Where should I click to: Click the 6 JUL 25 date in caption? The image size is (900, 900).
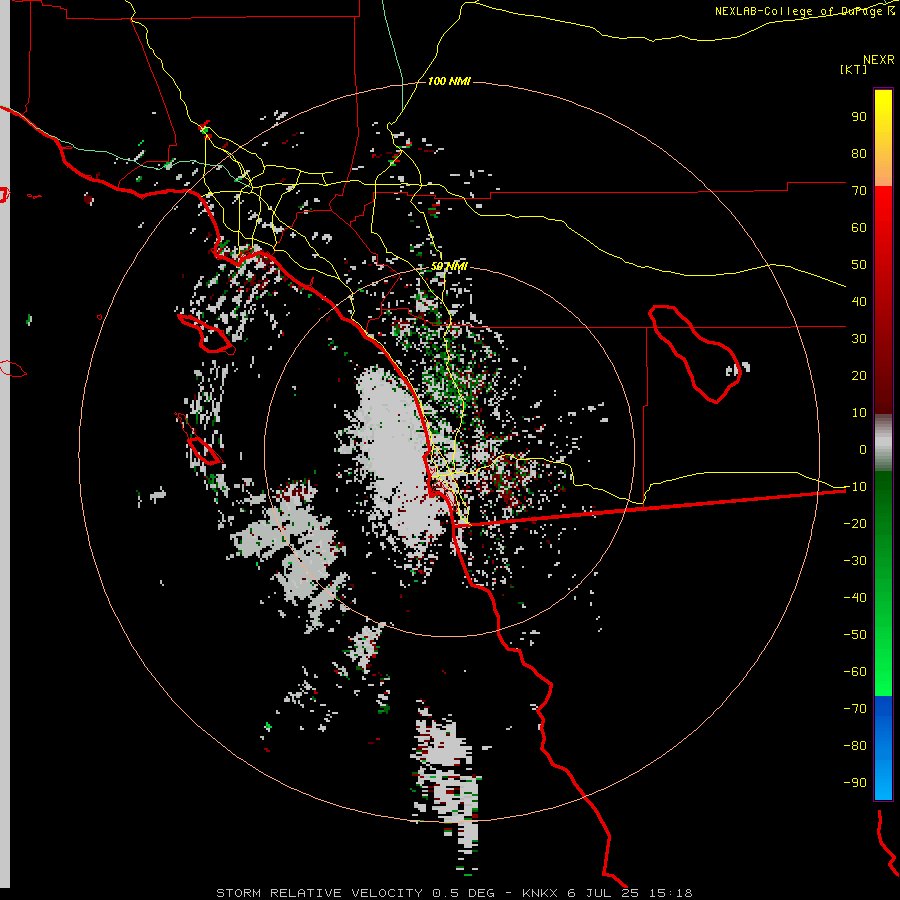tap(603, 893)
